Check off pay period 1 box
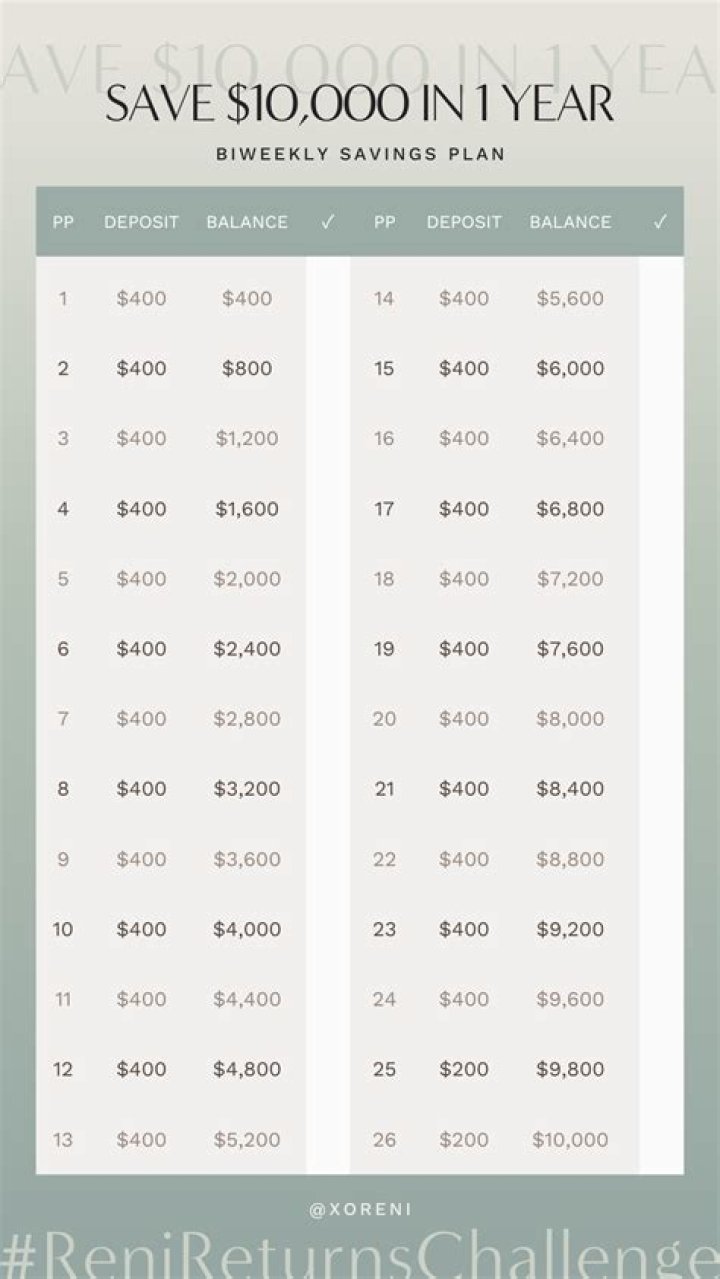Viewport: 720px width, 1279px height. (x=328, y=298)
